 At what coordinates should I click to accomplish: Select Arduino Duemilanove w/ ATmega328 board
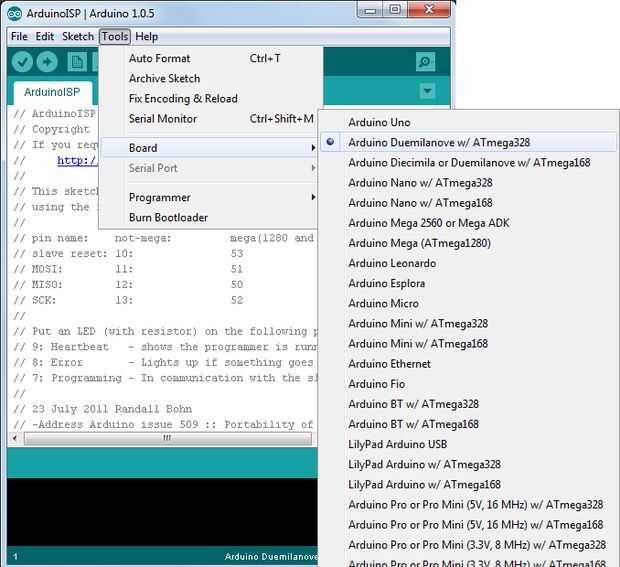[x=469, y=142]
